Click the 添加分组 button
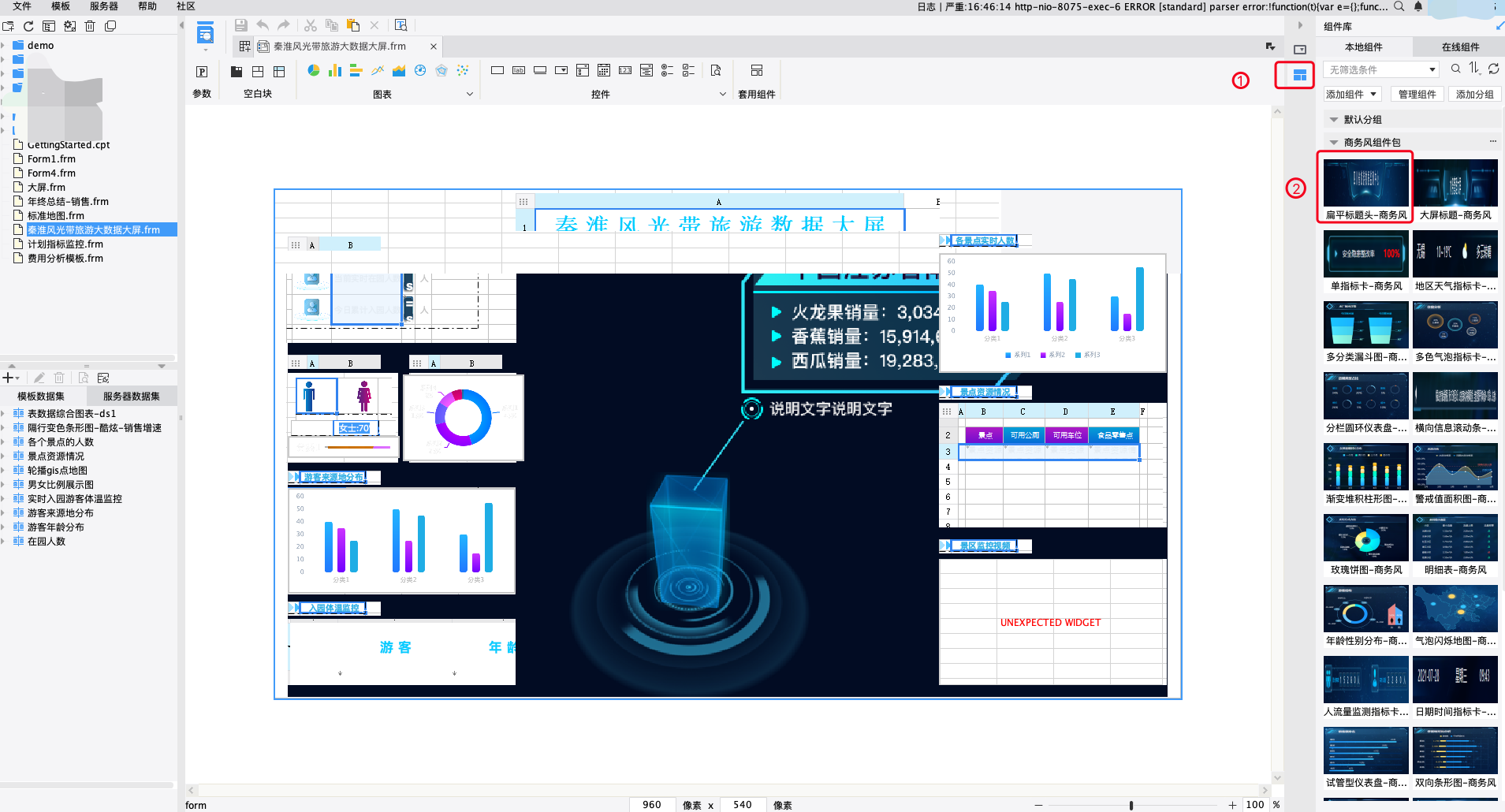1505x812 pixels. tap(1474, 95)
